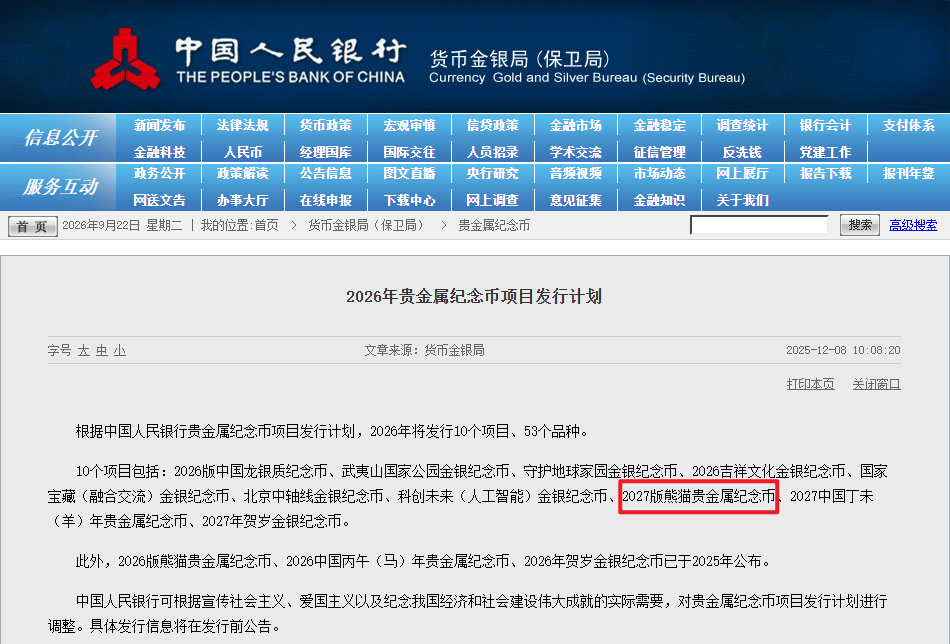Click 关闭窗口 to close the window
The height and width of the screenshot is (644, 950).
[876, 384]
